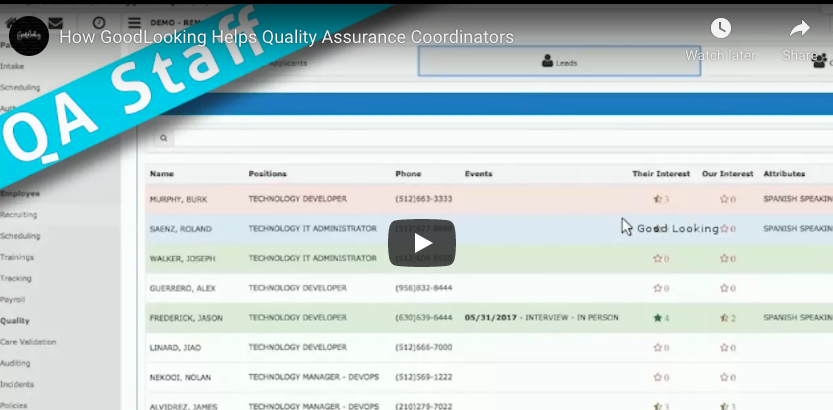Screen dimensions: 833x410
Task: Click Our Interest star for Saenz, Roland
Action: click(724, 229)
